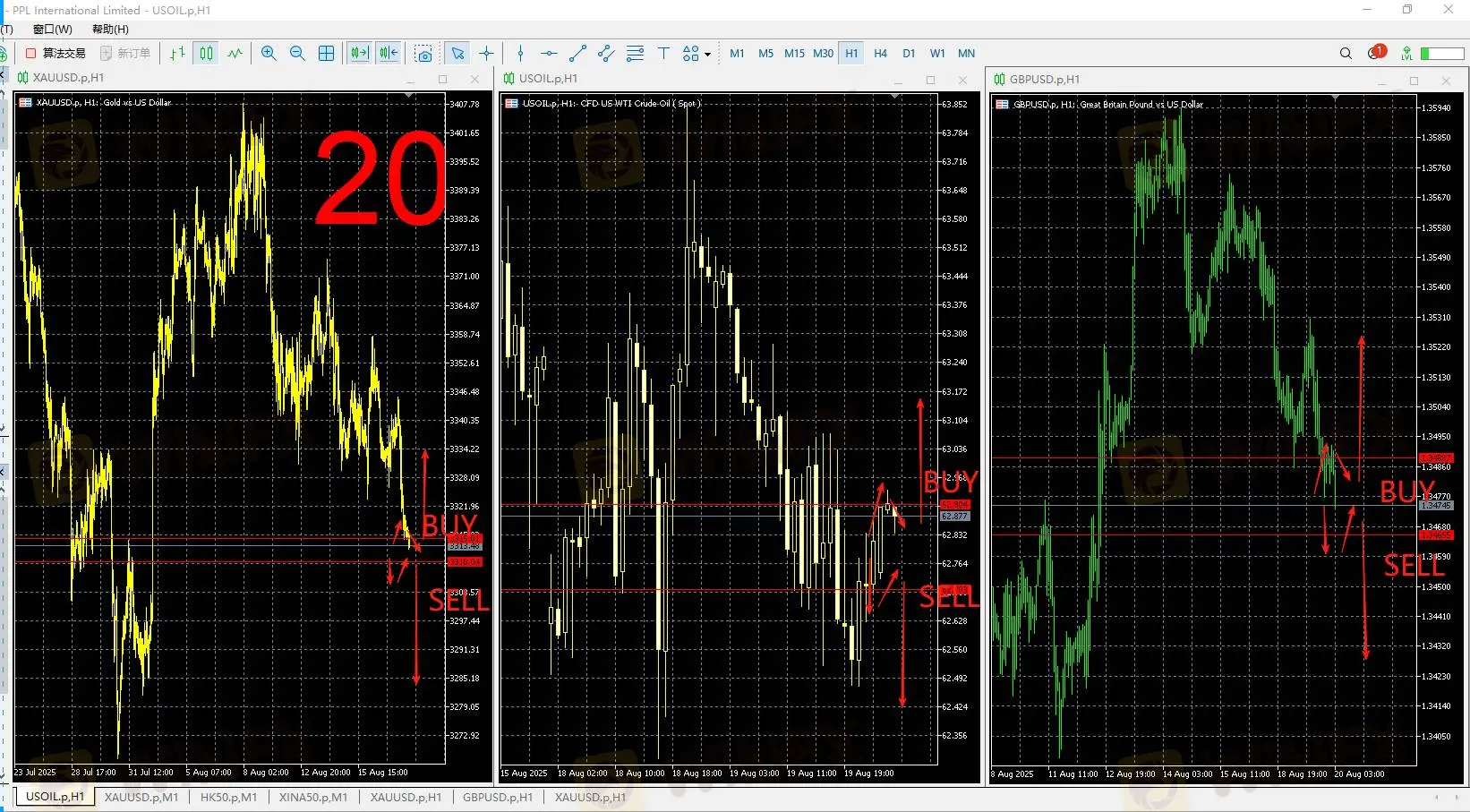Click the '20 Aug 03:00' time label
This screenshot has height=812, width=1470.
pyautogui.click(x=1359, y=774)
